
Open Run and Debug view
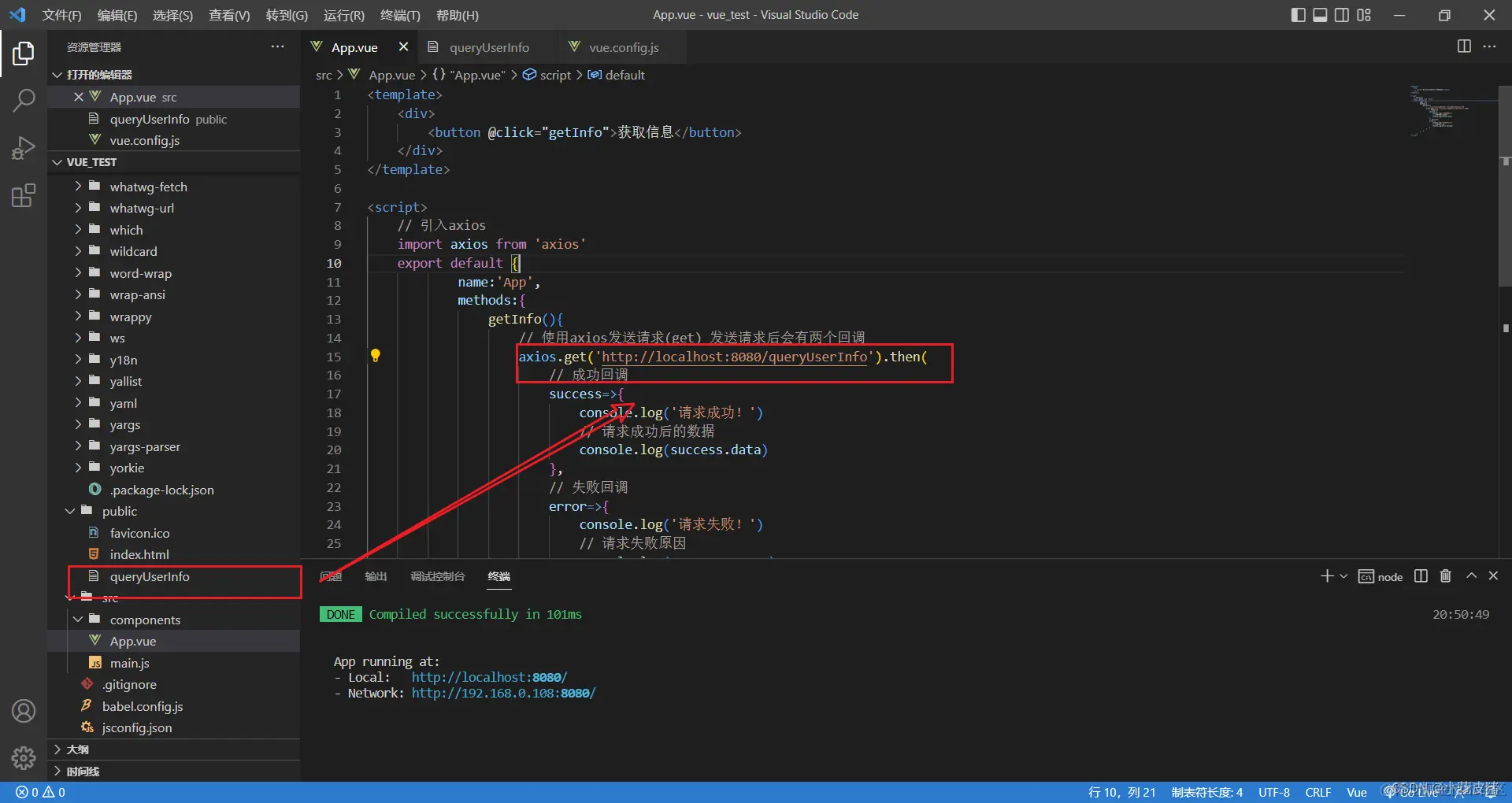24,148
